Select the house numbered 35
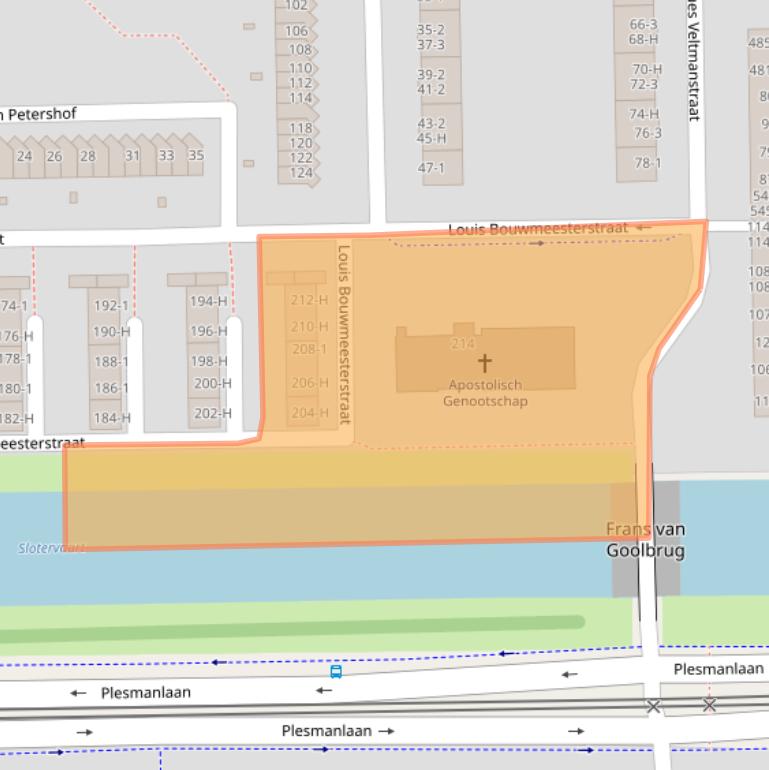 coord(195,155)
